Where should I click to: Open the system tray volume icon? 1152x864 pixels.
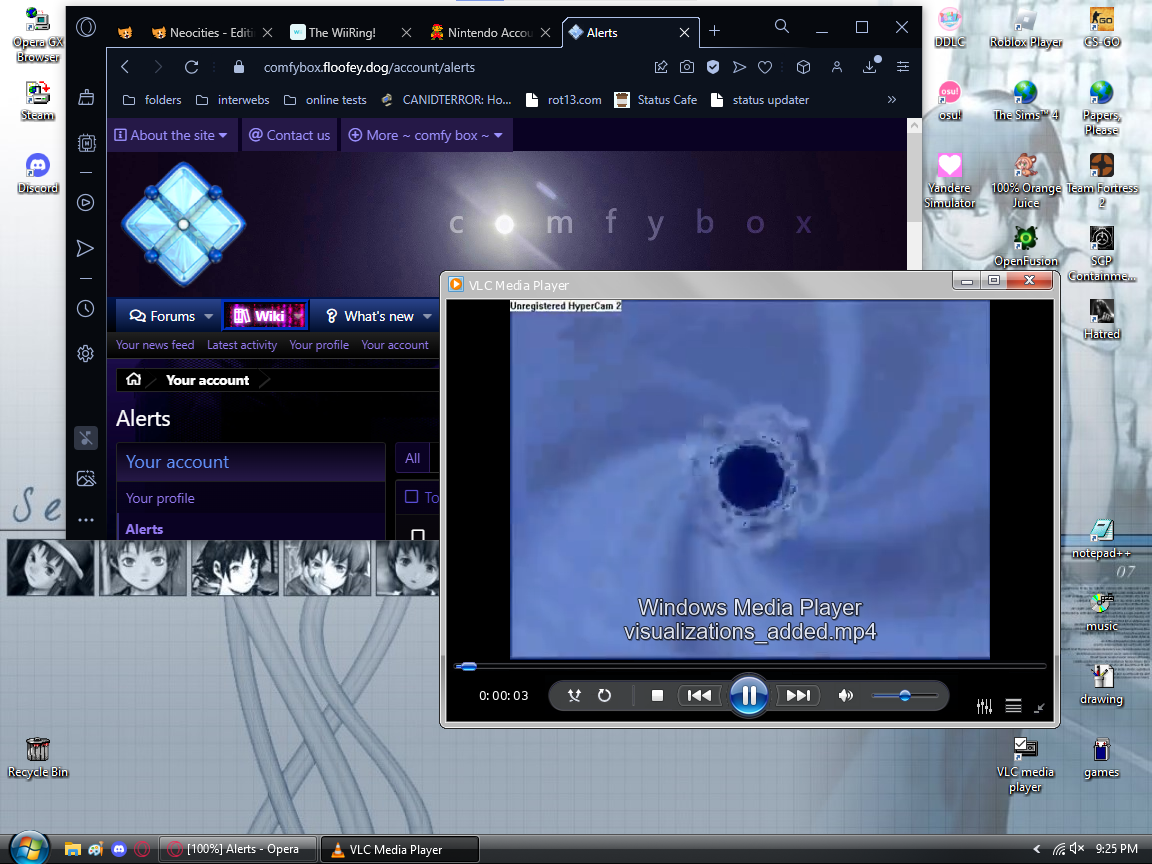[1076, 849]
